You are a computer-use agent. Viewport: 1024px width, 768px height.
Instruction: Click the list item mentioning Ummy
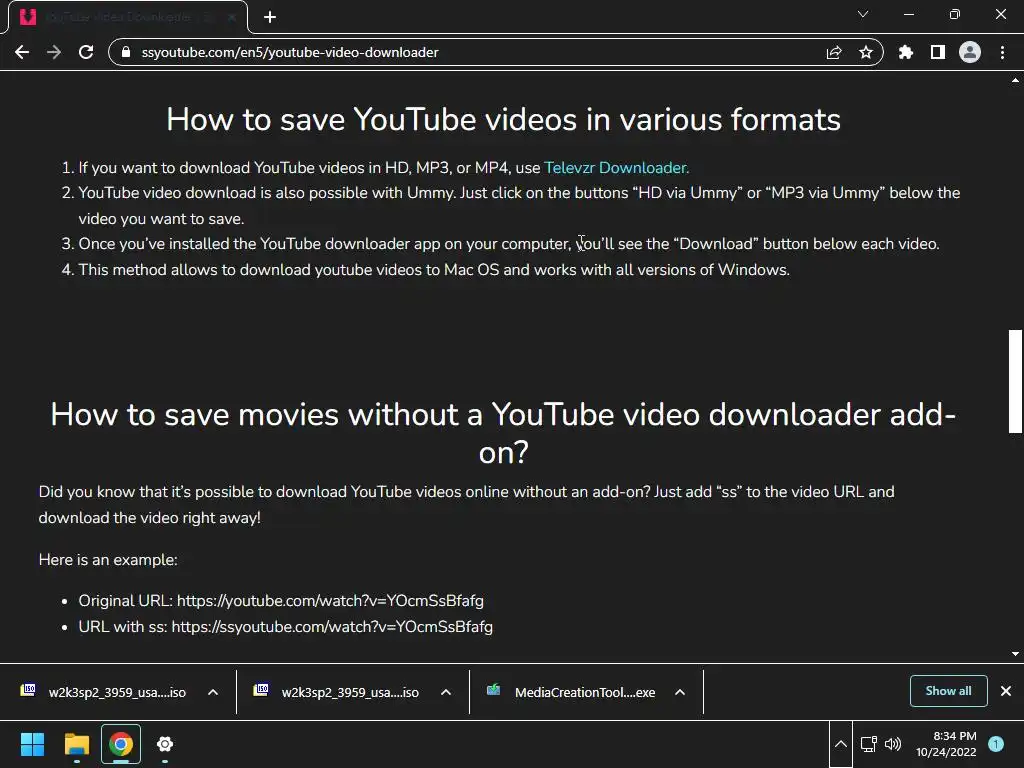[519, 206]
